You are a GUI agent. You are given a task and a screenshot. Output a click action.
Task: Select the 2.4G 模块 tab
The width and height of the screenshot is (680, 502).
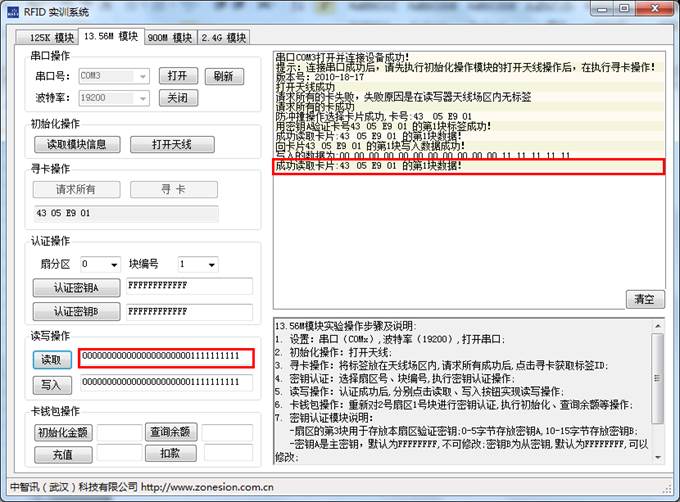[x=222, y=38]
